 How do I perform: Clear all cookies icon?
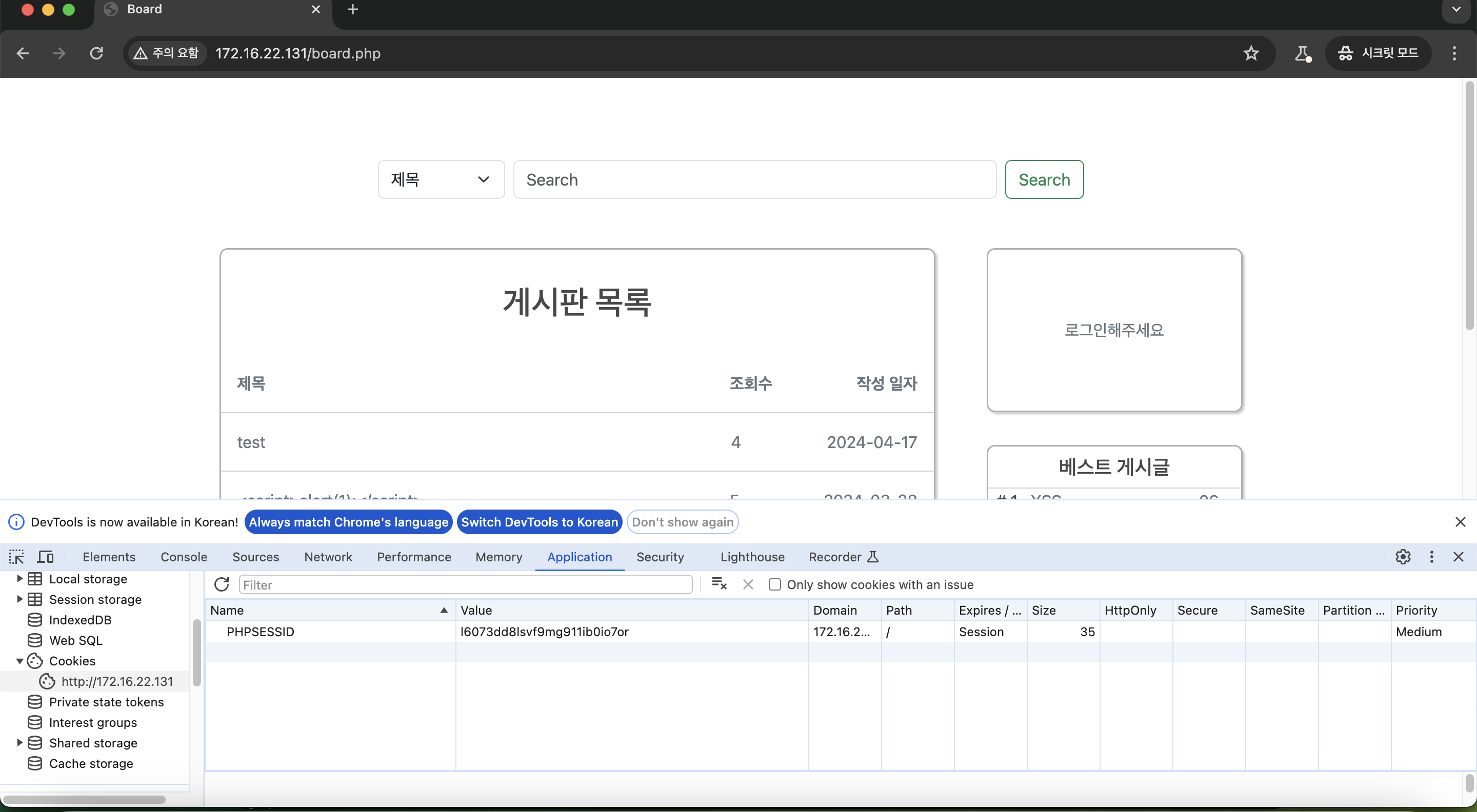coord(719,584)
